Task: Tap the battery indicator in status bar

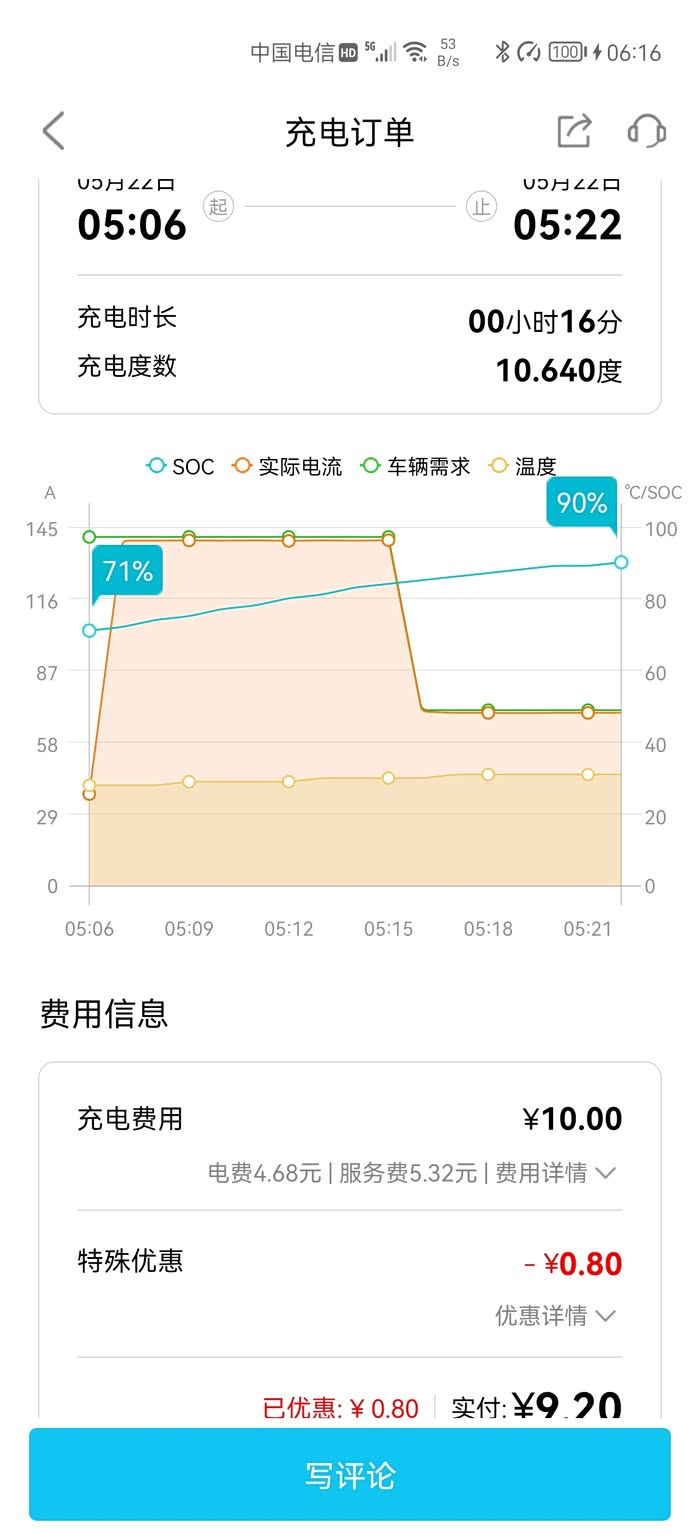Action: [567, 52]
